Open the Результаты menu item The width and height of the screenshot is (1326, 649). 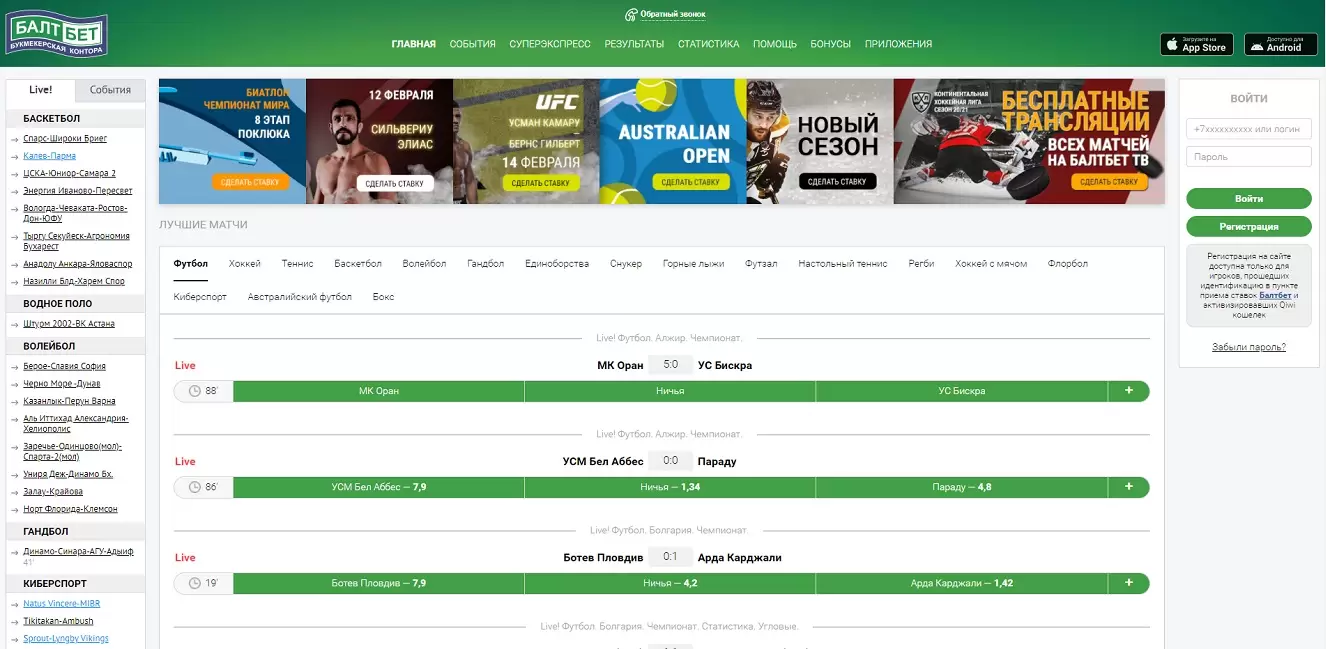point(634,44)
